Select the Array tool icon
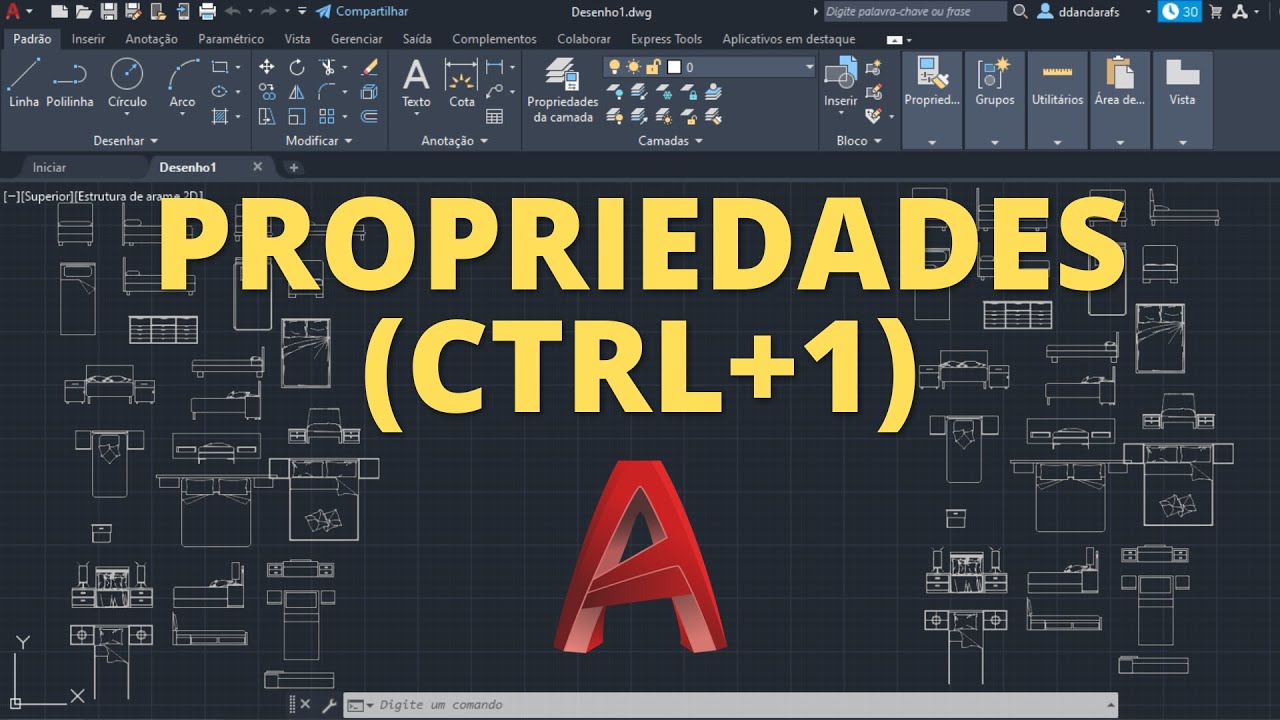Viewport: 1280px width, 720px height. pos(327,116)
